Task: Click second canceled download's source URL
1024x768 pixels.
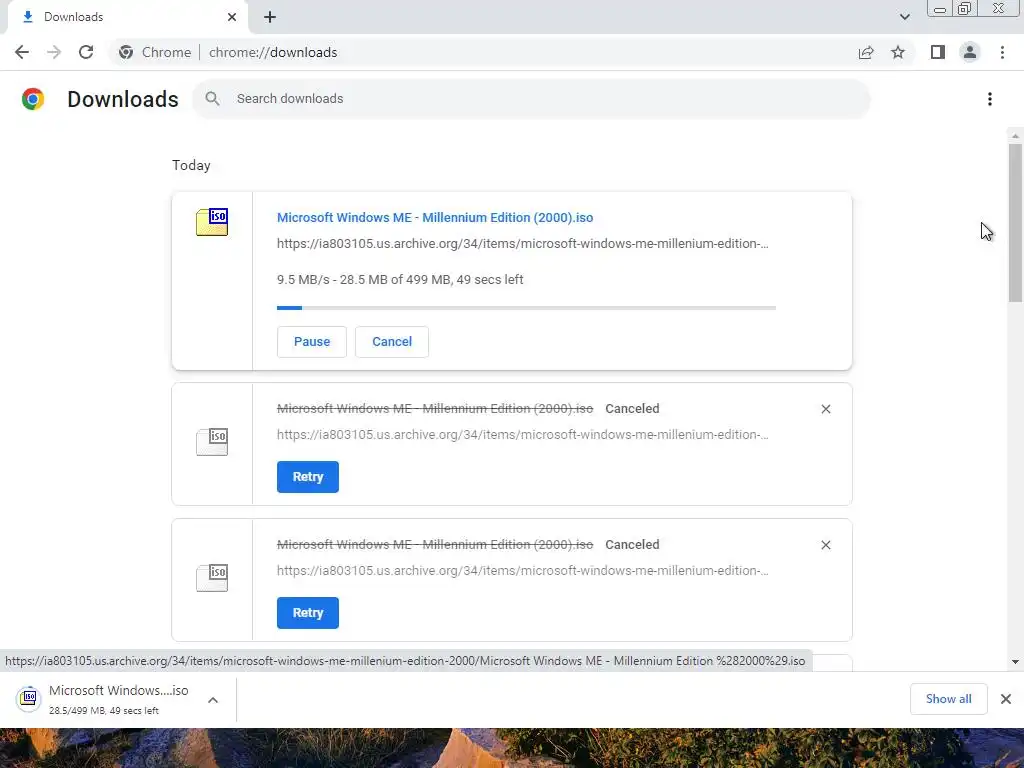Action: [x=522, y=571]
